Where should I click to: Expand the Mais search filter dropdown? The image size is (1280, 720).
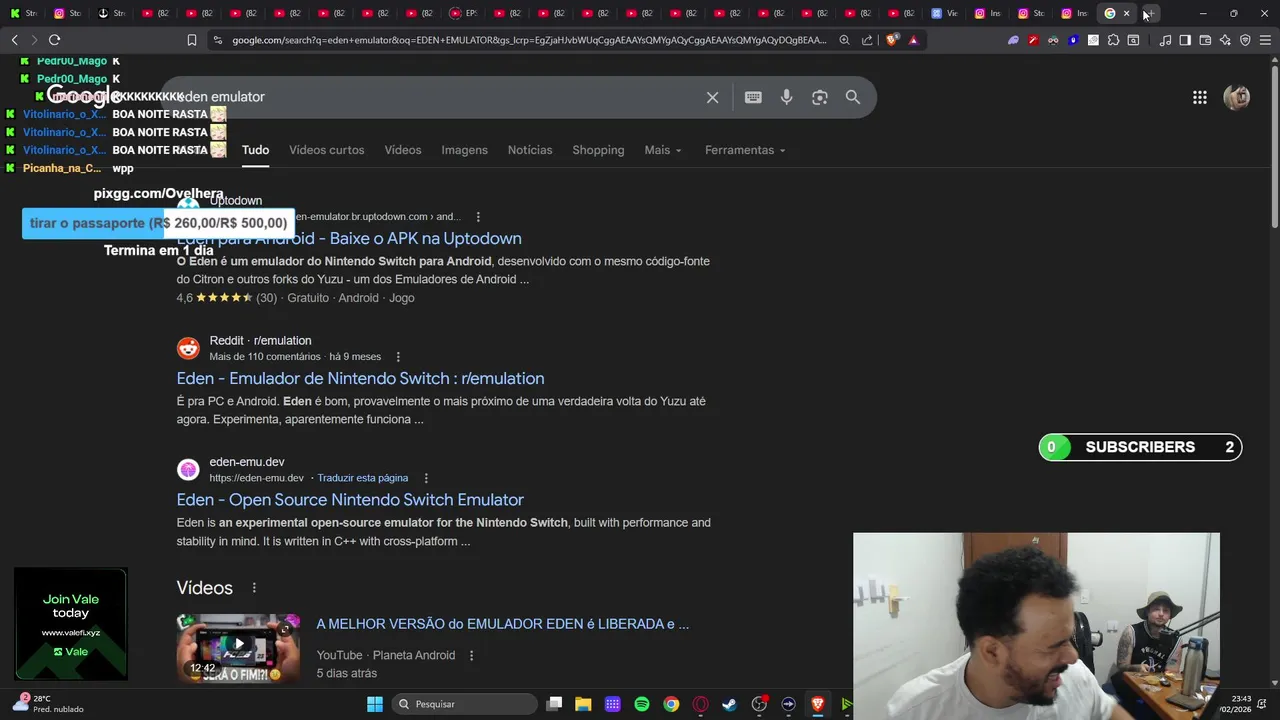pyautogui.click(x=663, y=150)
